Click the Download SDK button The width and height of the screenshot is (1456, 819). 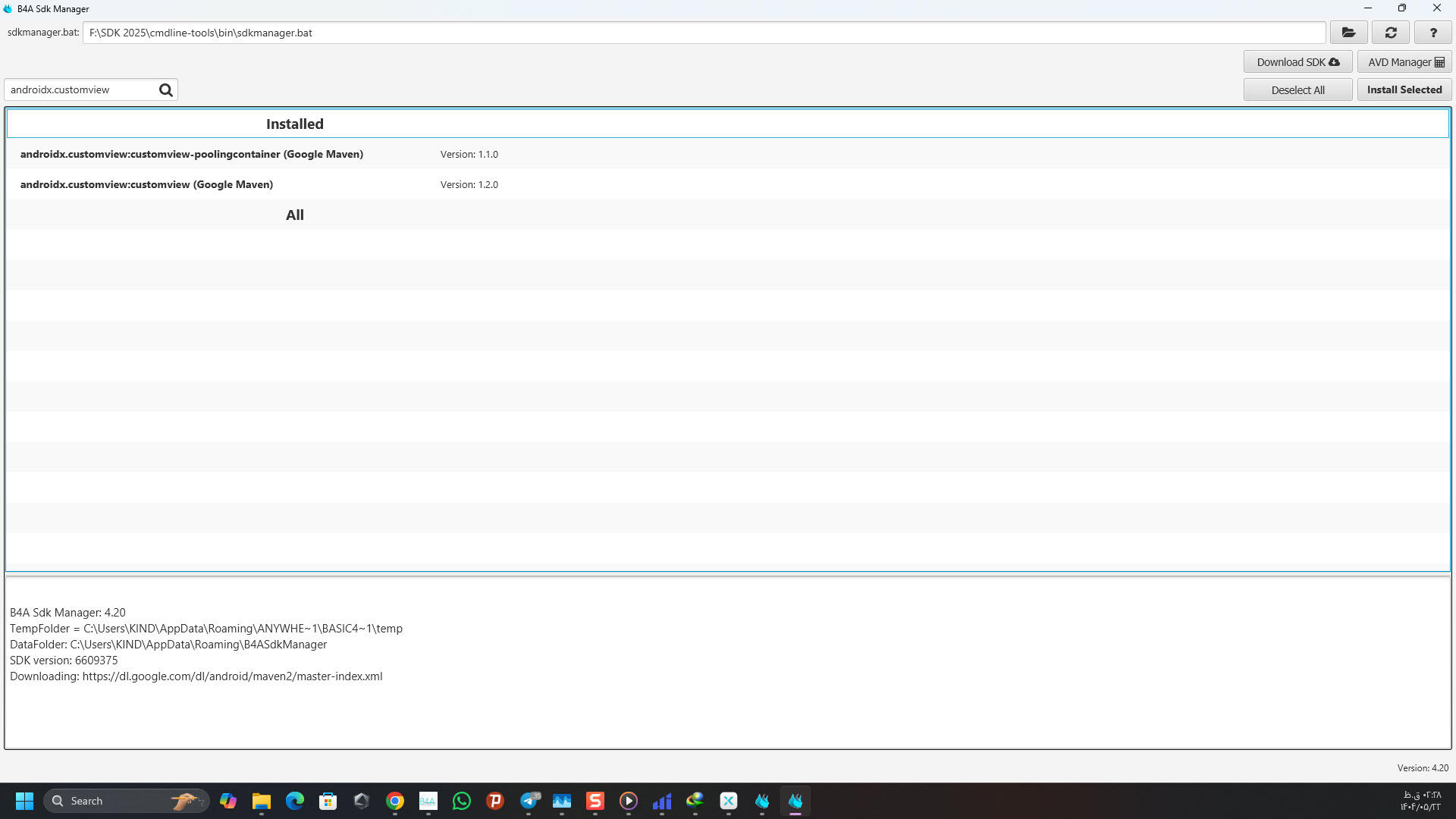pos(1298,62)
